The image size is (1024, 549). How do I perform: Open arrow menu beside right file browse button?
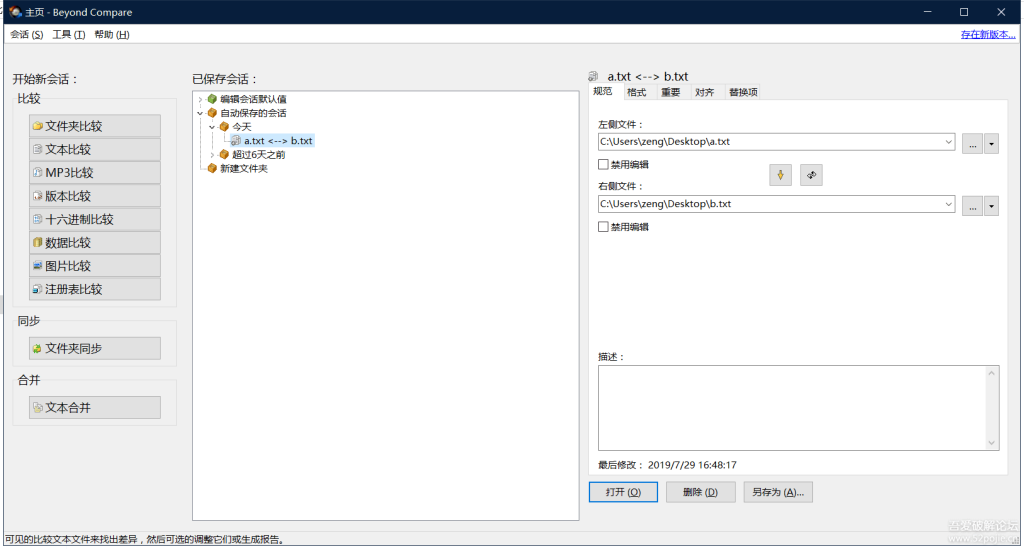coord(991,206)
